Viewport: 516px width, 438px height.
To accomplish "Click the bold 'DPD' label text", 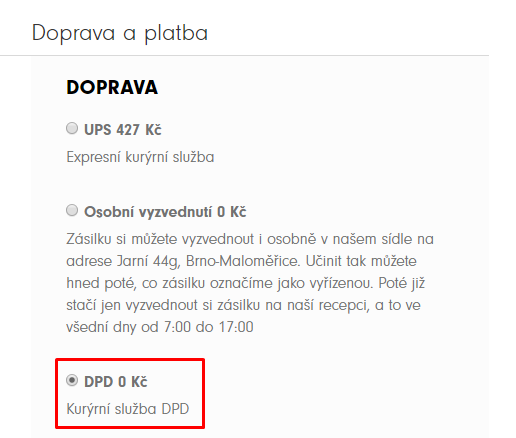I will pyautogui.click(x=99, y=382).
